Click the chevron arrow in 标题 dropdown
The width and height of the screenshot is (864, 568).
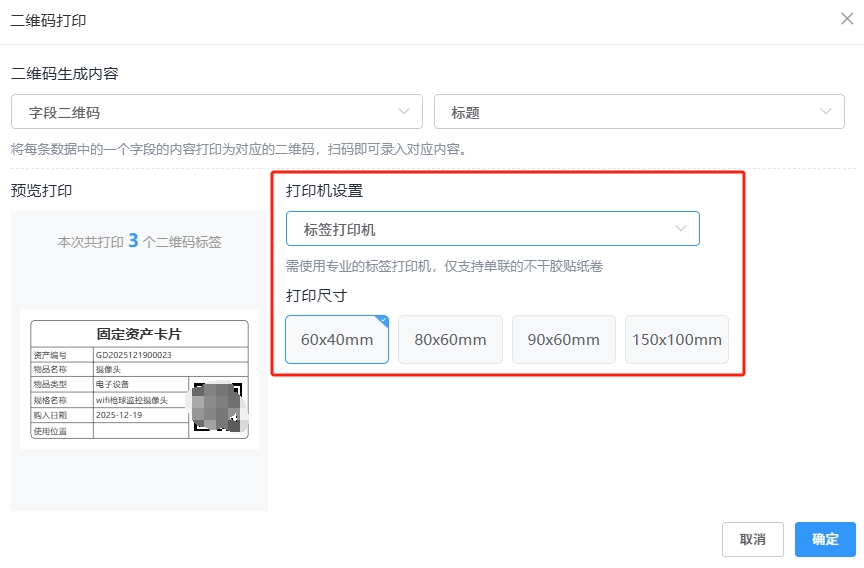pos(825,112)
